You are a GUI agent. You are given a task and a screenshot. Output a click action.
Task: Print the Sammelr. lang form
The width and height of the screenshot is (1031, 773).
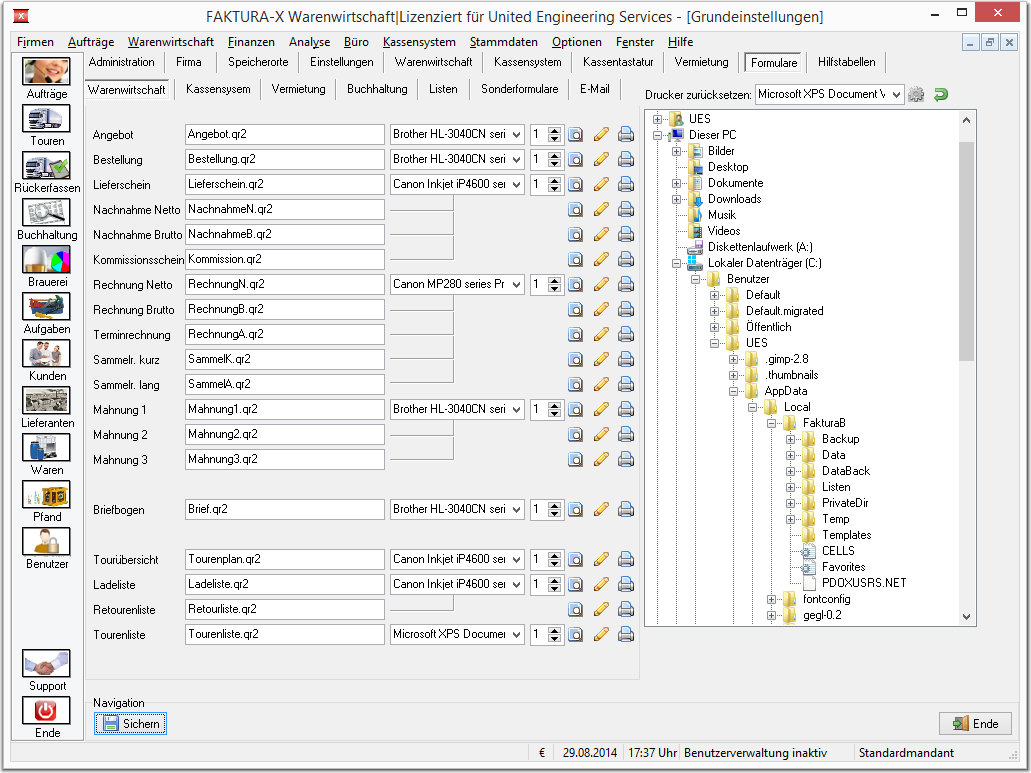[626, 385]
